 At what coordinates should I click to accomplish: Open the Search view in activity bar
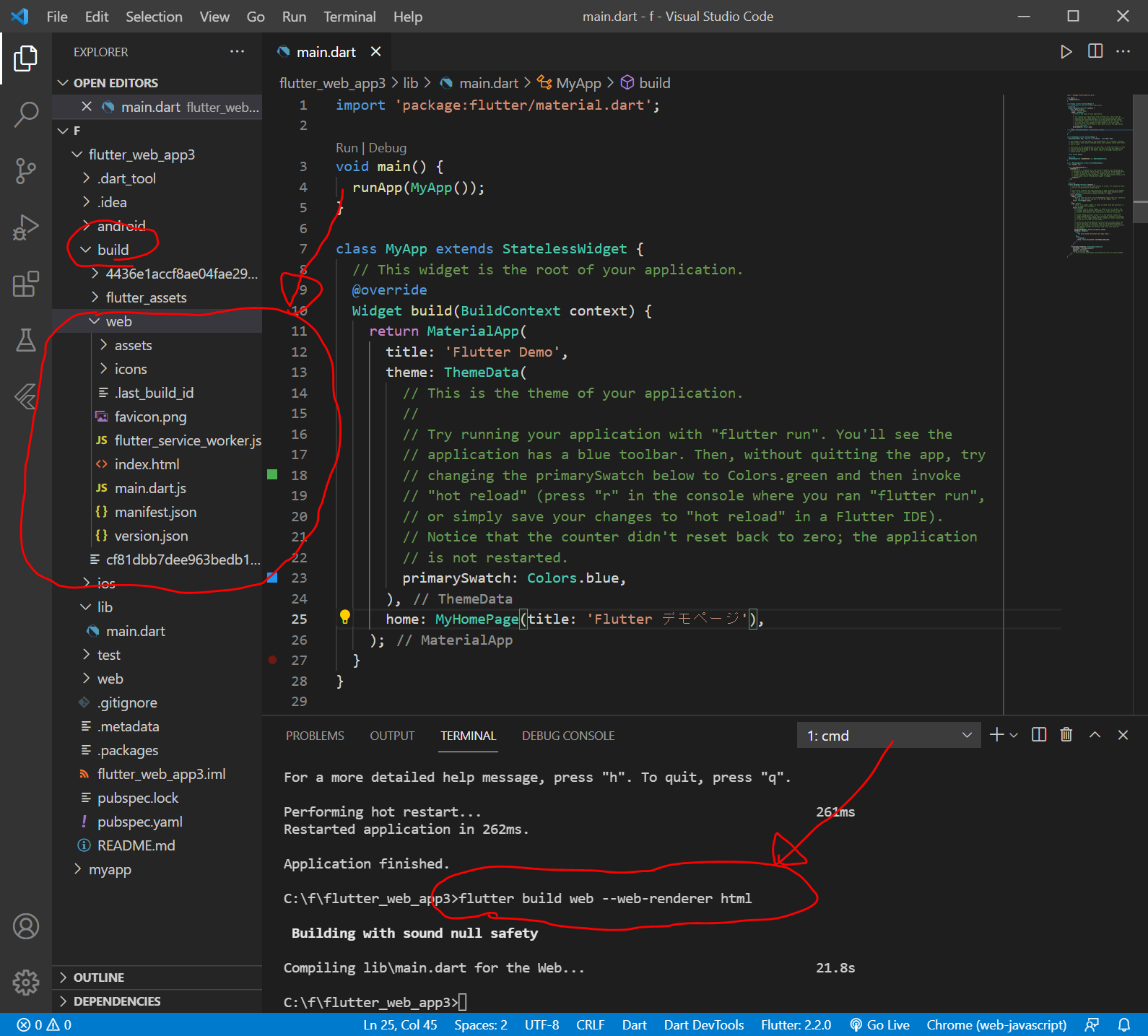[26, 114]
